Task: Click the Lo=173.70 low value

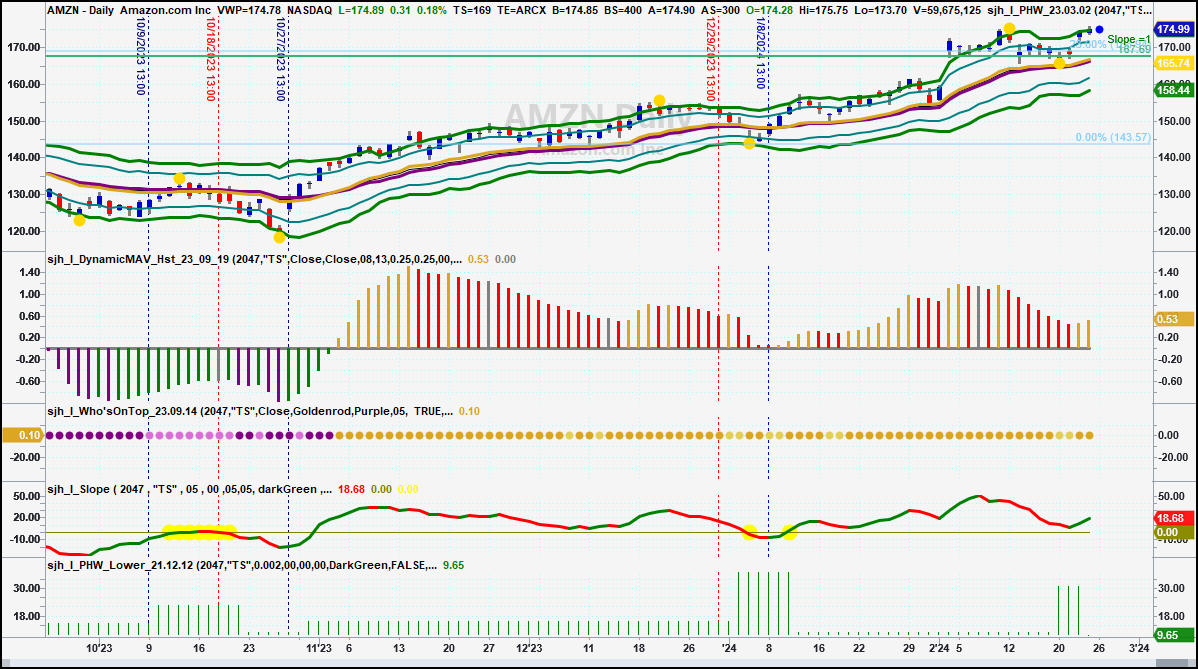Action: click(x=882, y=10)
